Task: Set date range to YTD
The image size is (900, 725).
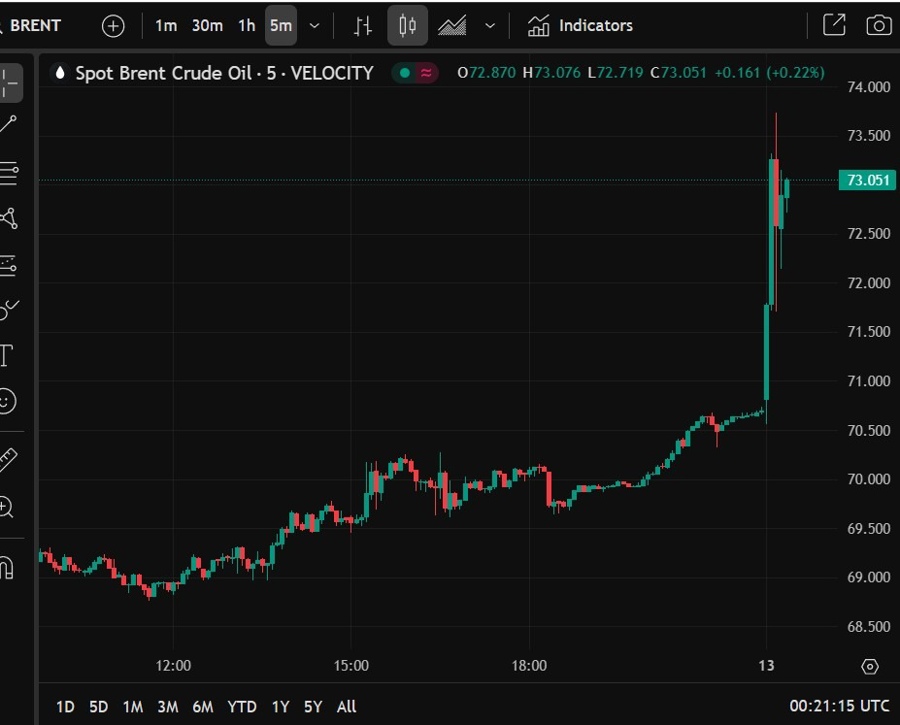Action: [x=242, y=707]
